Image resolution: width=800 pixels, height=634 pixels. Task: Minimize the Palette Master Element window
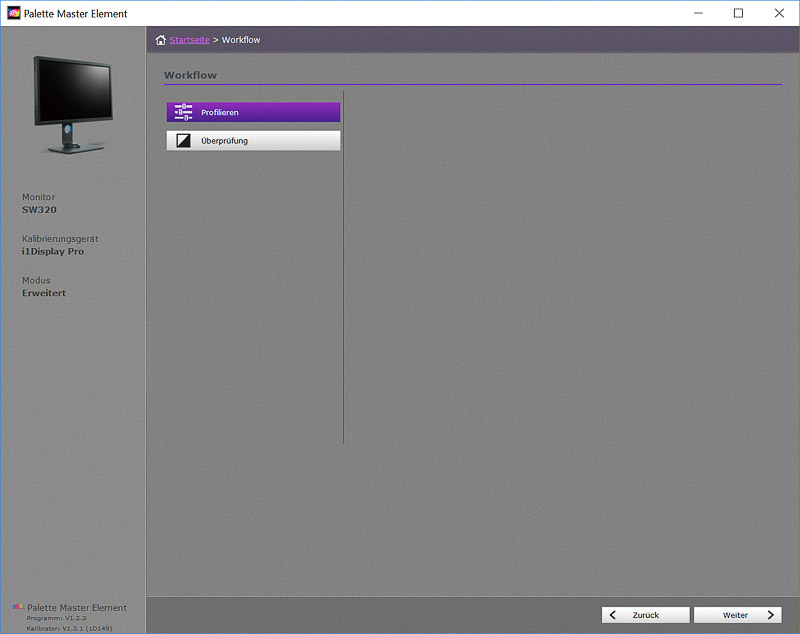click(x=698, y=13)
